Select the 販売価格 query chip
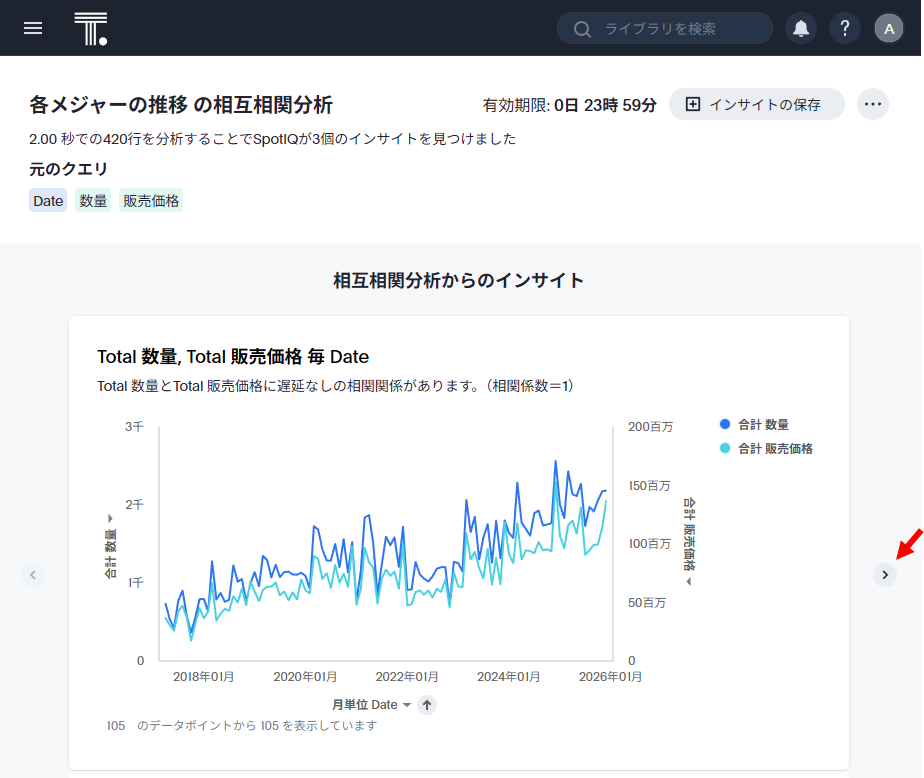 coord(151,201)
